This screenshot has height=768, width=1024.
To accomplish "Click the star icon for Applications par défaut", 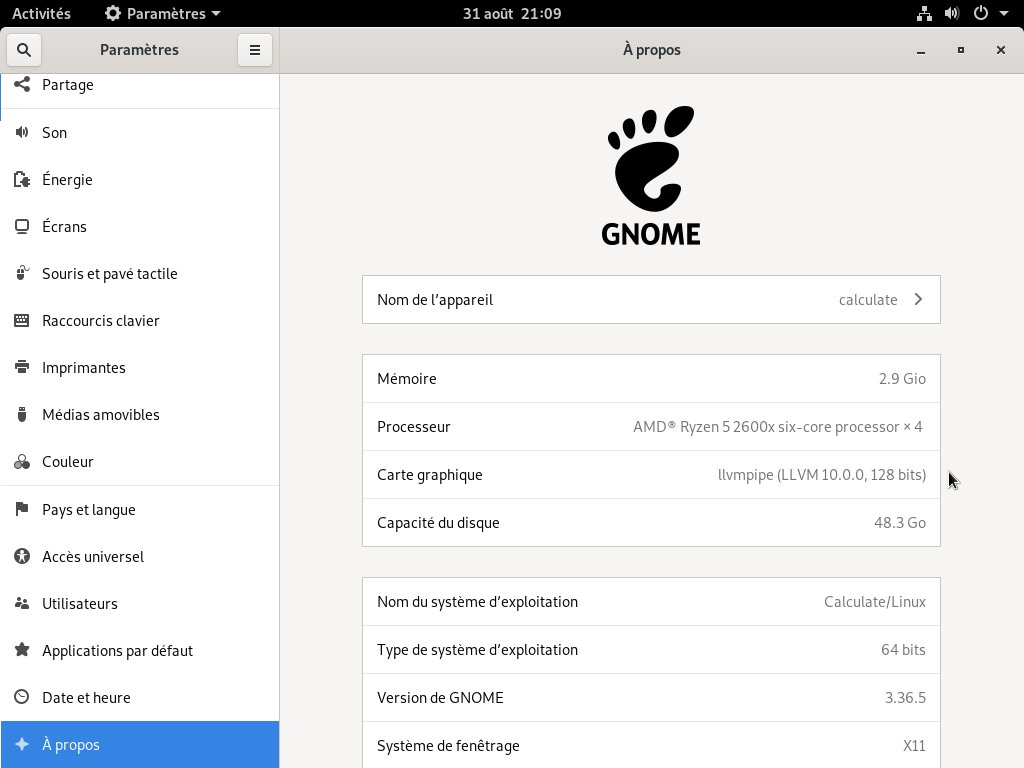I will tap(22, 650).
